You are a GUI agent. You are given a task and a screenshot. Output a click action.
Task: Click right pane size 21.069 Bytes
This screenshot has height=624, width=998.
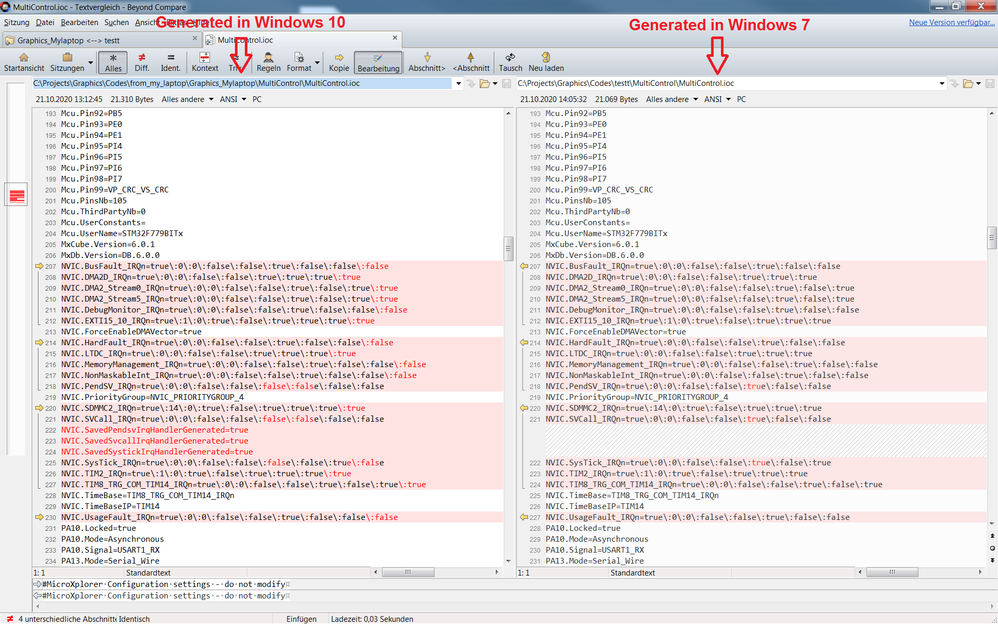[x=616, y=99]
